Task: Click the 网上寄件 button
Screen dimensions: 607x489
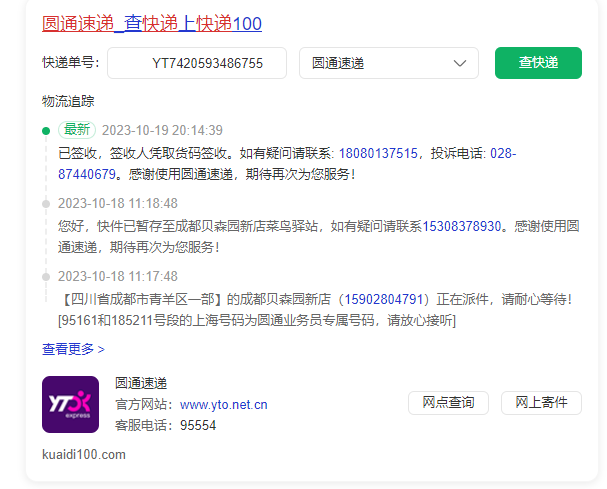Action: click(x=541, y=403)
